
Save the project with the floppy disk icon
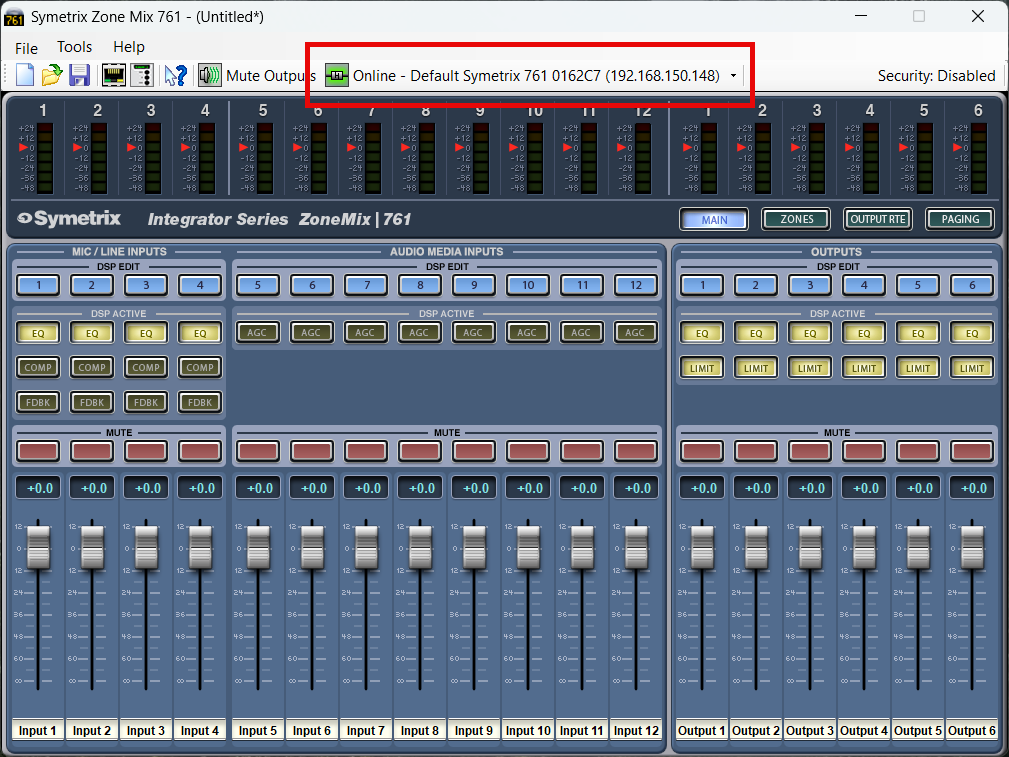[x=79, y=75]
